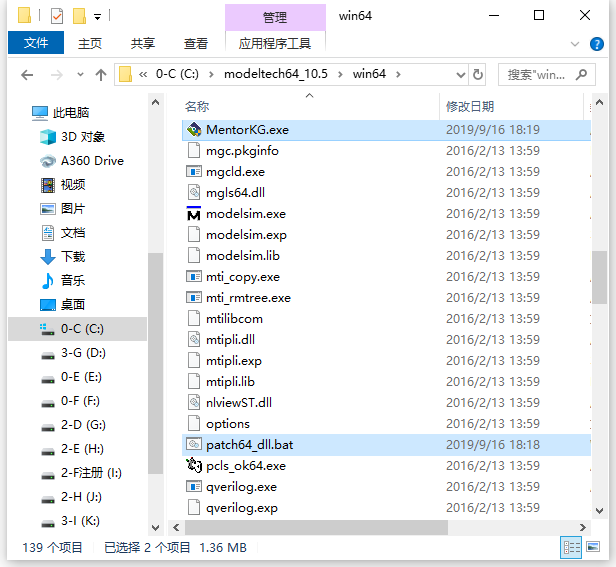
Task: Click the modelsim.exe M icon
Action: [x=194, y=214]
